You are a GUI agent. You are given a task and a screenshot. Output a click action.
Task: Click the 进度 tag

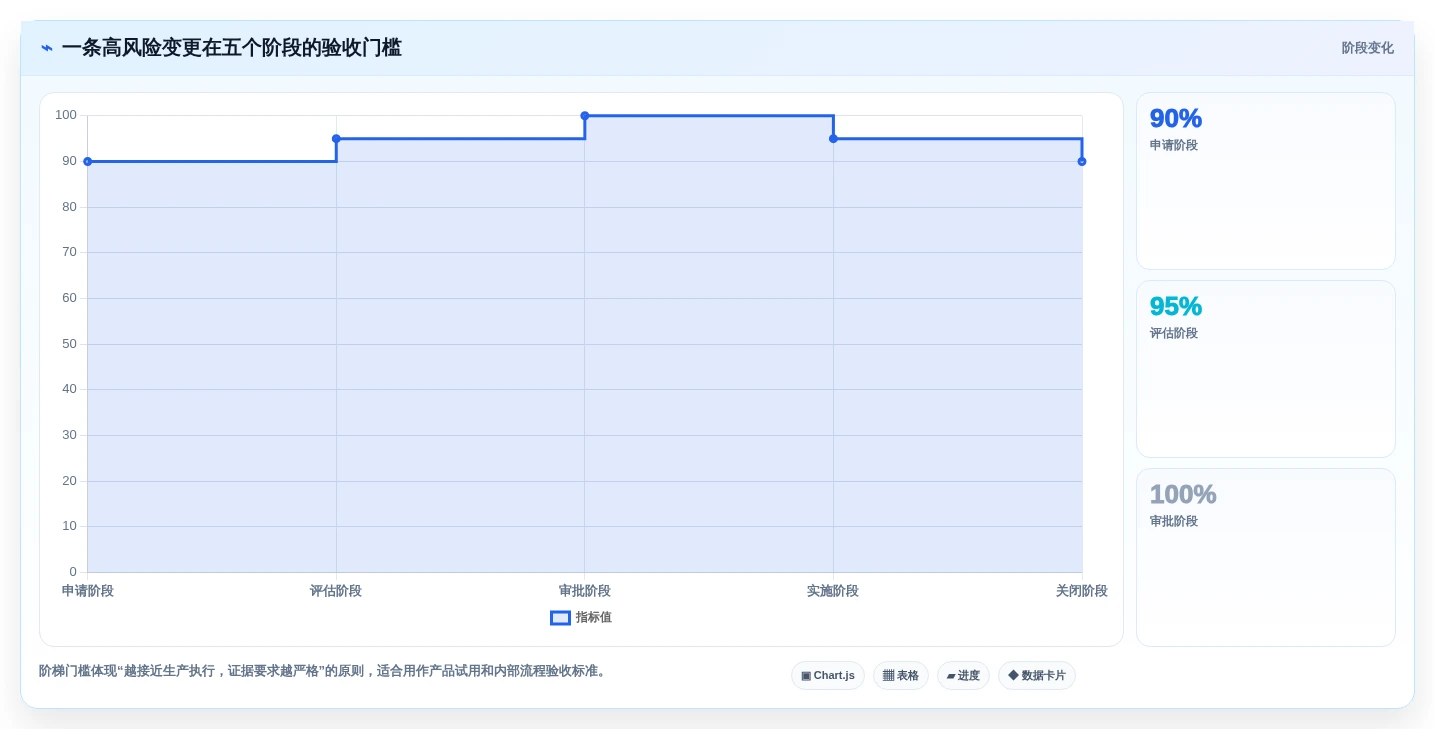click(963, 676)
